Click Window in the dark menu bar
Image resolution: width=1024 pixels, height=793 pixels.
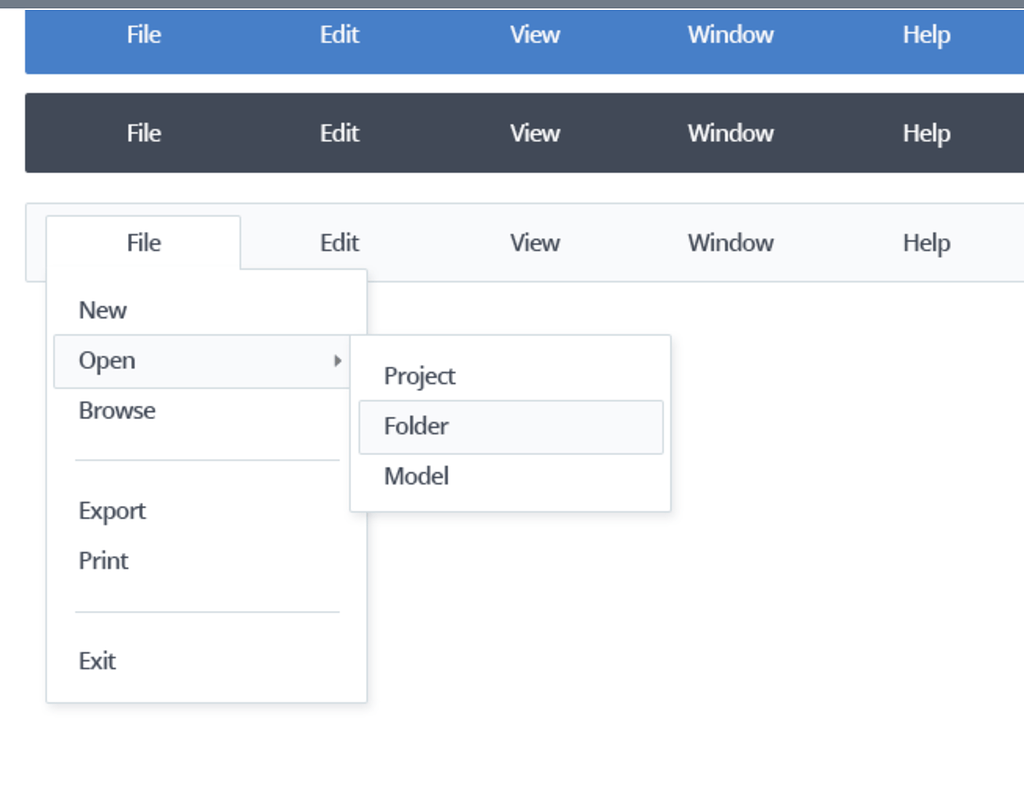(x=730, y=132)
